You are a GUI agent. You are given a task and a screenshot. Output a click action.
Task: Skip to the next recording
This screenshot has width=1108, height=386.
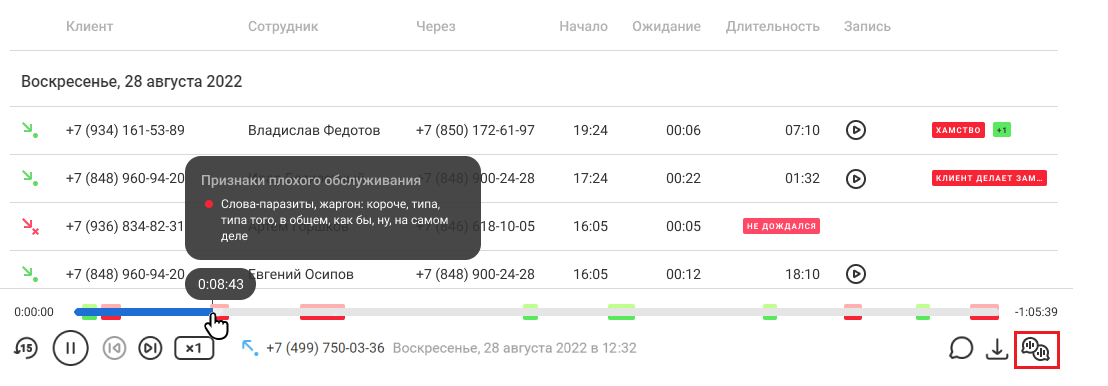[x=151, y=348]
